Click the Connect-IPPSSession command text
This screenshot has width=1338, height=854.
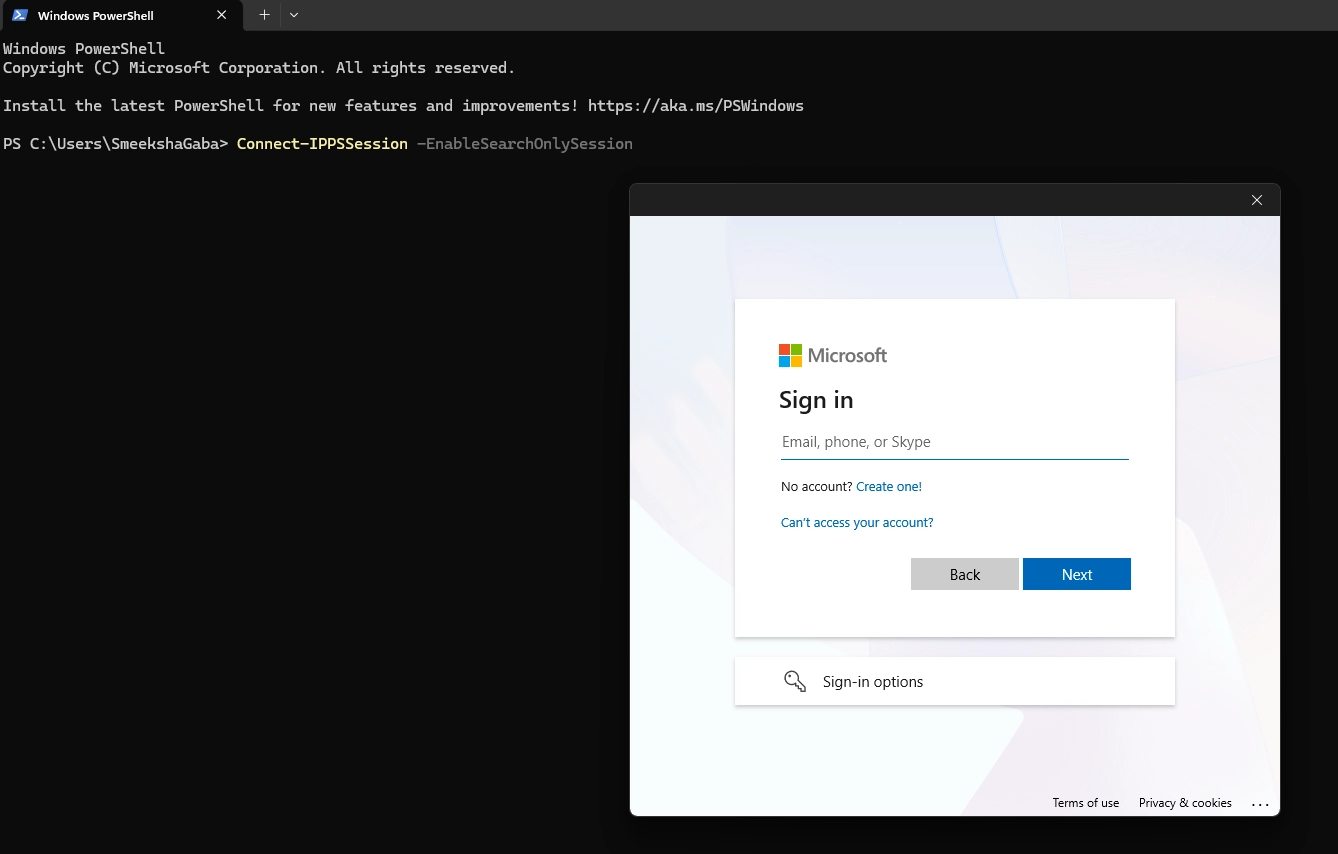click(x=321, y=143)
